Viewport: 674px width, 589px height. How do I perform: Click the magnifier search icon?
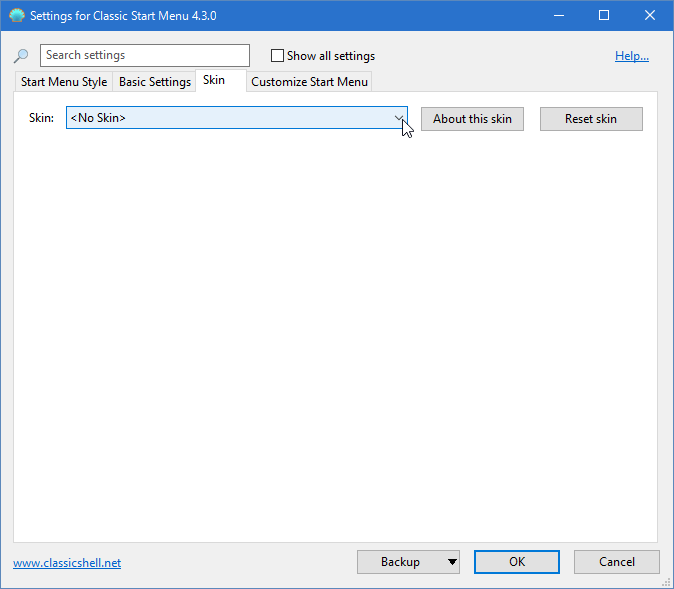(x=21, y=56)
